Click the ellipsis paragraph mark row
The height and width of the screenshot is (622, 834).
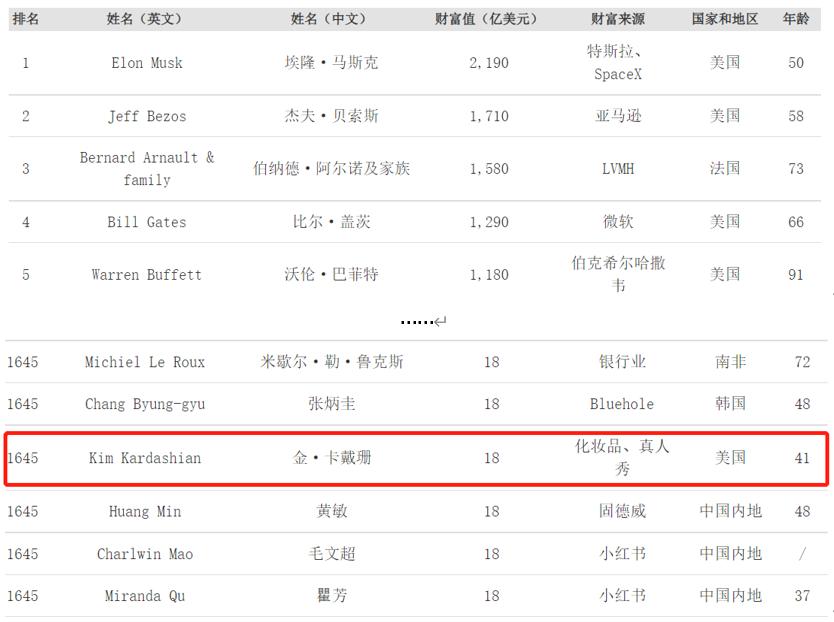click(x=423, y=321)
